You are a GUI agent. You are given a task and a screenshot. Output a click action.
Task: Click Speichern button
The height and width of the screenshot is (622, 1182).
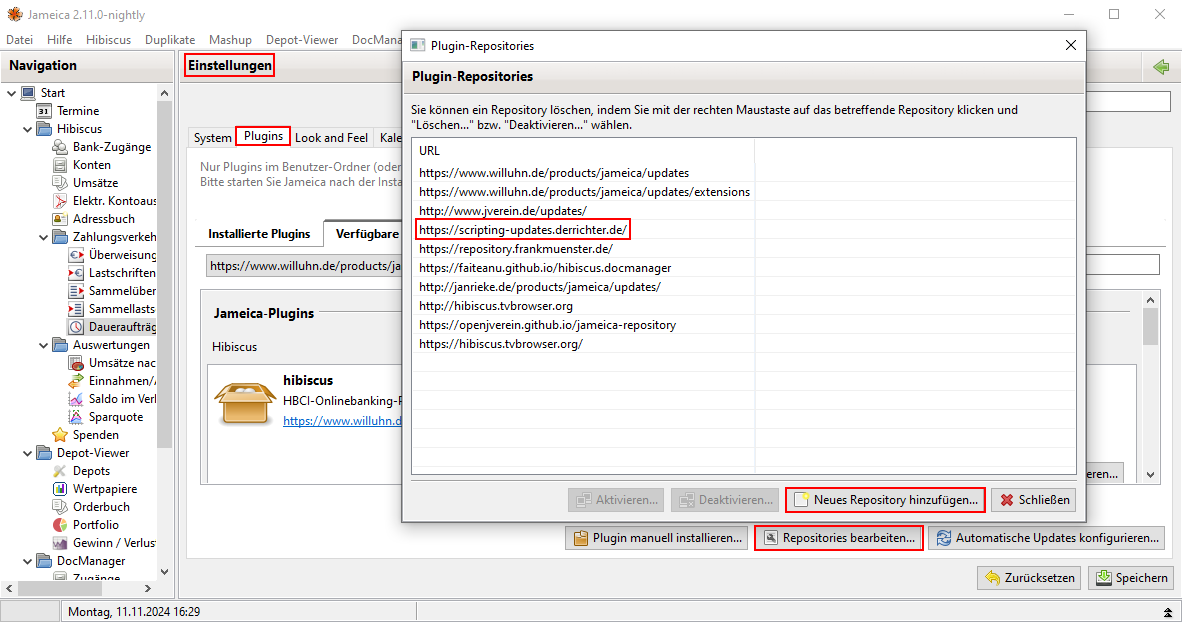click(1131, 578)
